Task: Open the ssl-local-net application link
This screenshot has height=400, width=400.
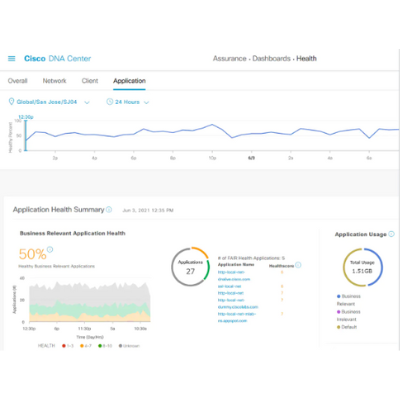Action: (229, 286)
